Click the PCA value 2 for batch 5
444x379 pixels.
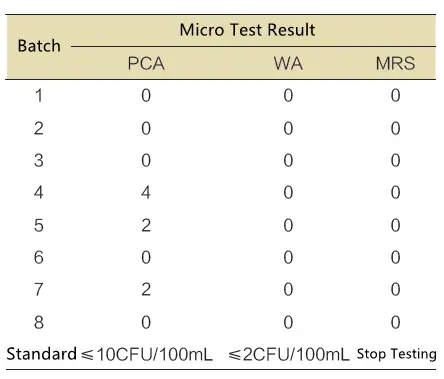click(146, 226)
